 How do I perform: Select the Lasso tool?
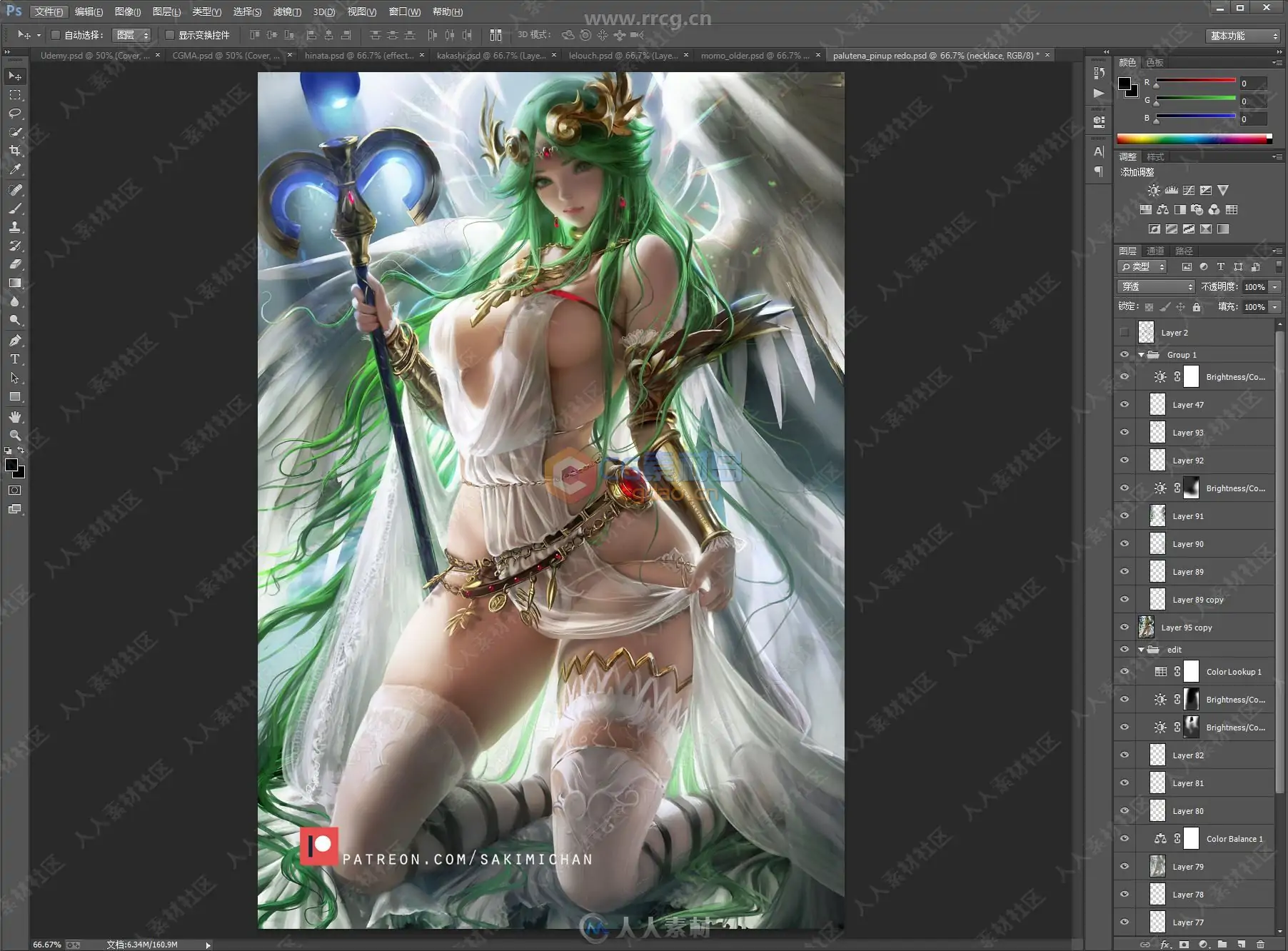(15, 113)
